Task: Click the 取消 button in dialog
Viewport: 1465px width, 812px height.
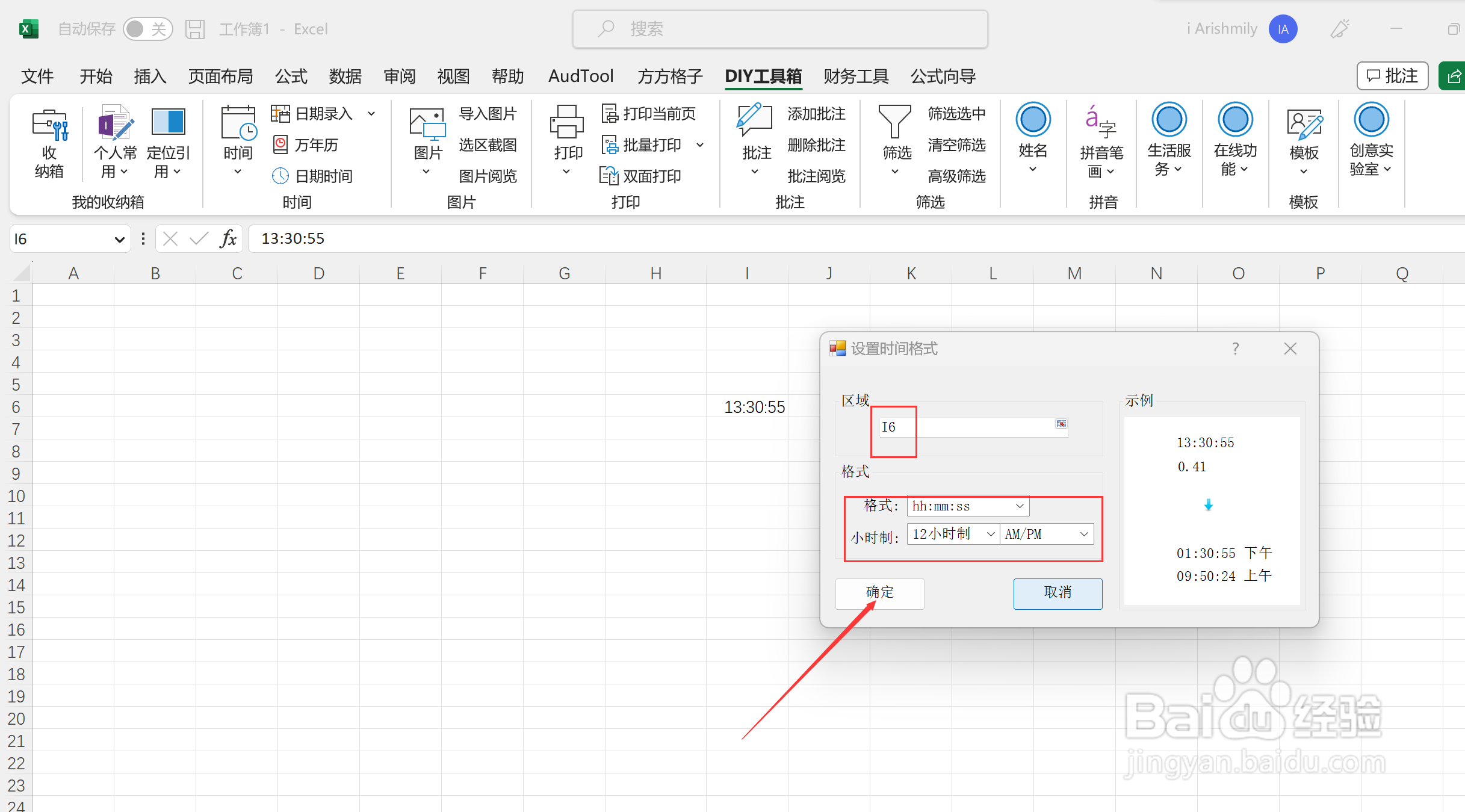Action: click(x=1058, y=593)
